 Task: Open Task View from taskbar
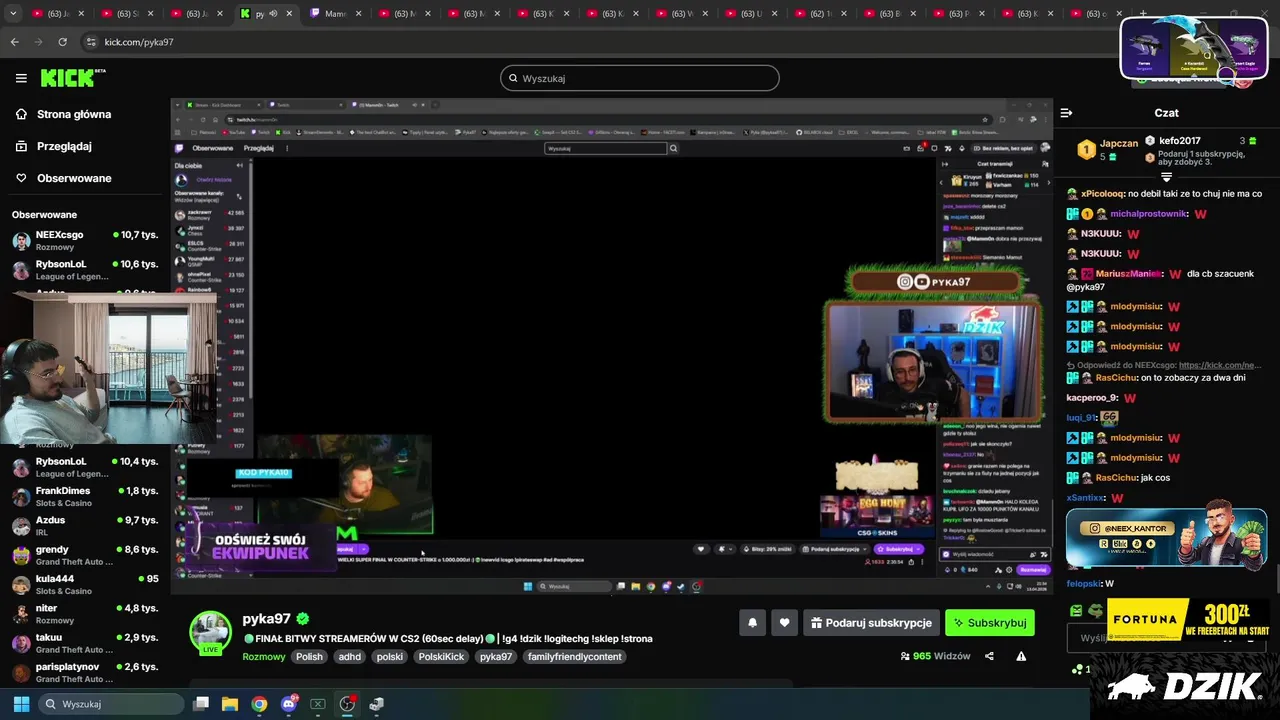(x=201, y=704)
